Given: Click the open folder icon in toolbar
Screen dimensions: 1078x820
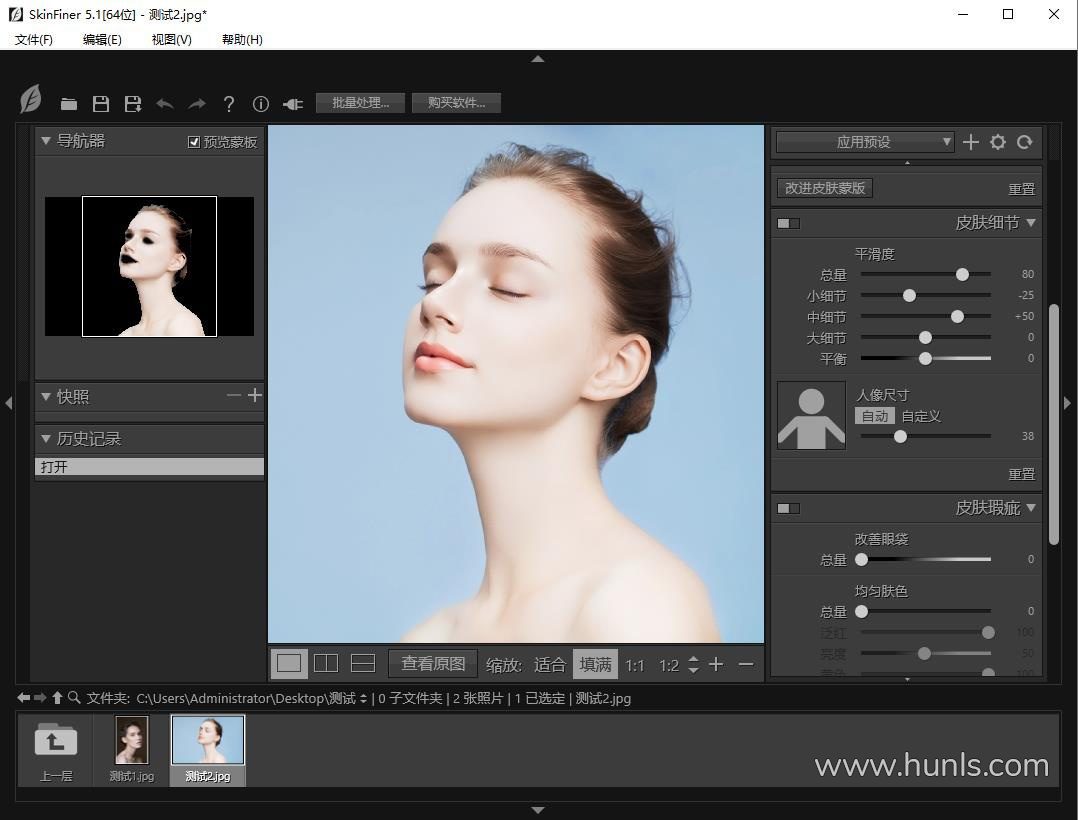Looking at the screenshot, I should [68, 104].
